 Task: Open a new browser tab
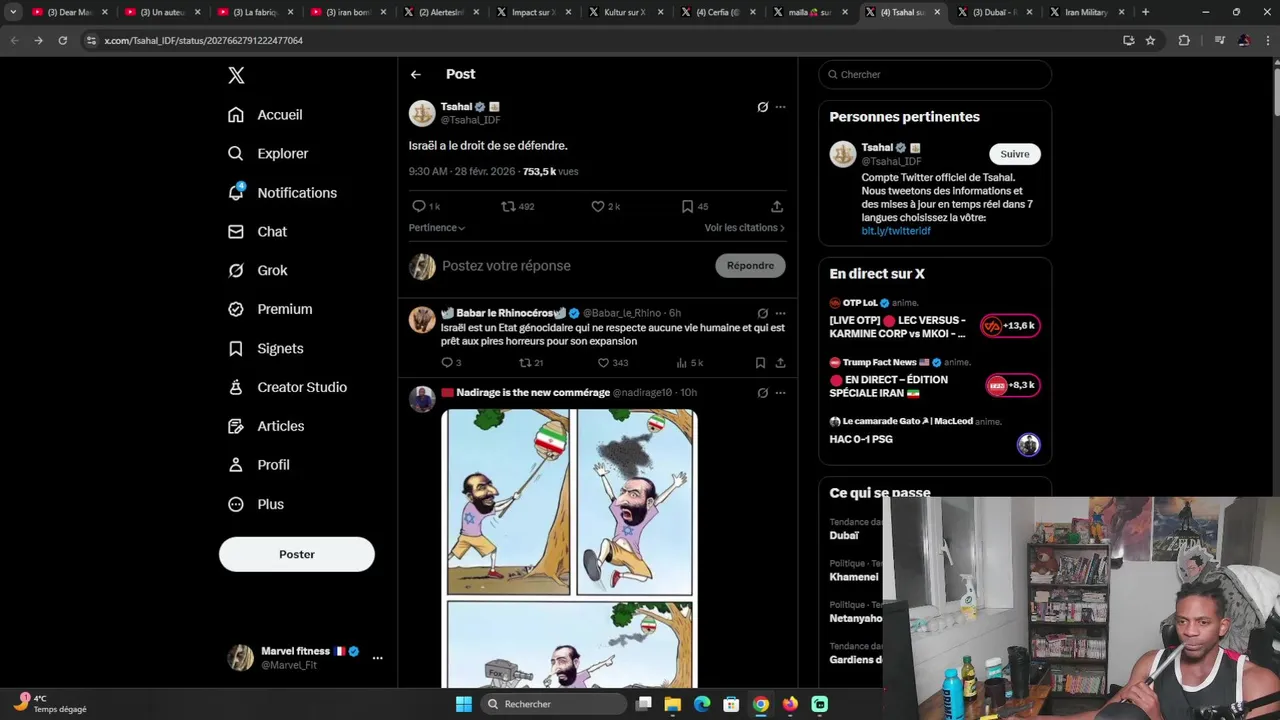[1145, 12]
